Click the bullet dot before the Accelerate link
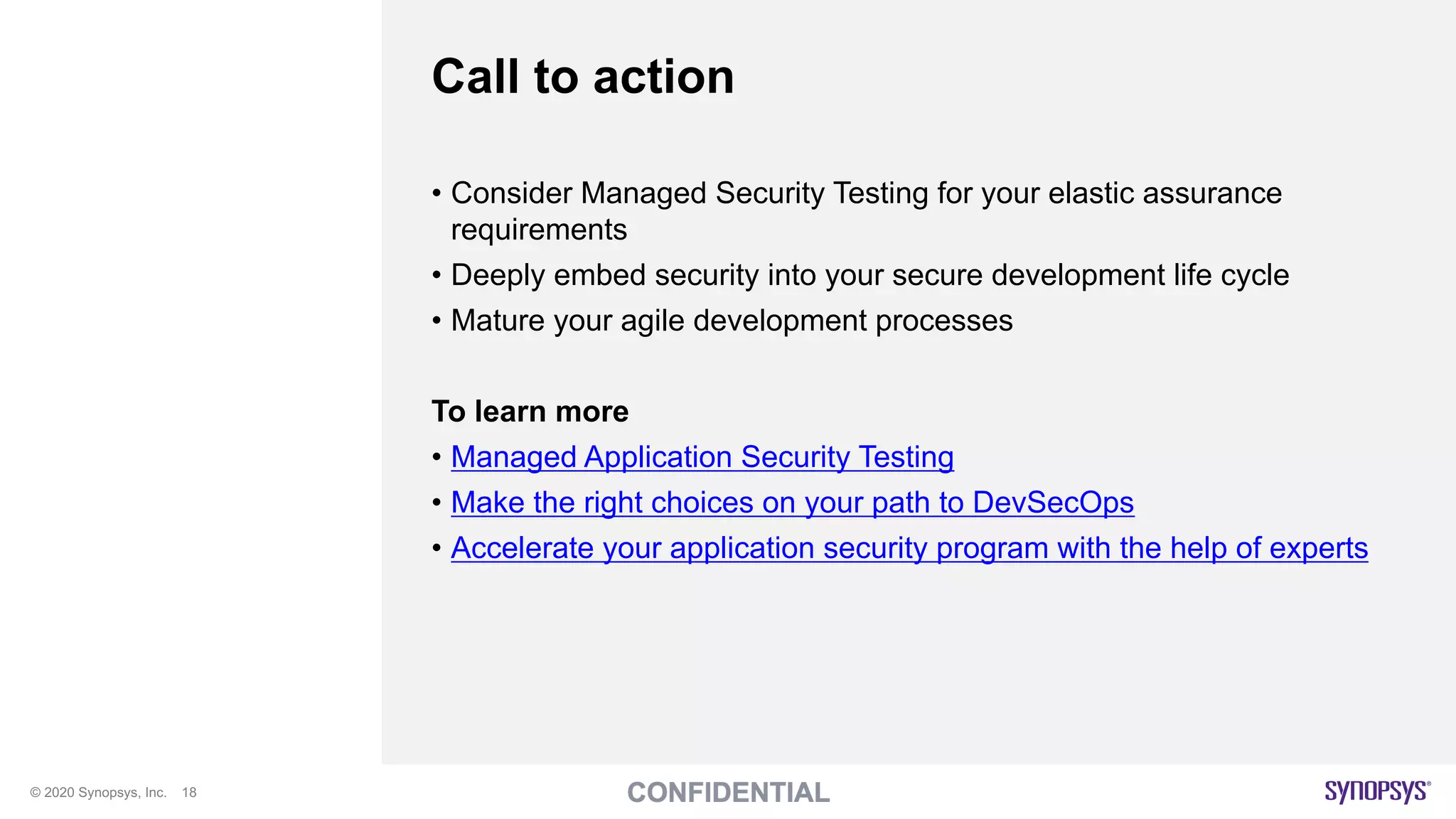The height and width of the screenshot is (819, 1456). pyautogui.click(x=437, y=548)
